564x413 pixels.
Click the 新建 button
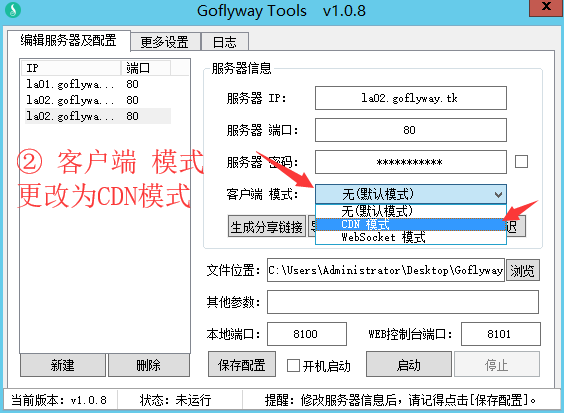pos(63,365)
